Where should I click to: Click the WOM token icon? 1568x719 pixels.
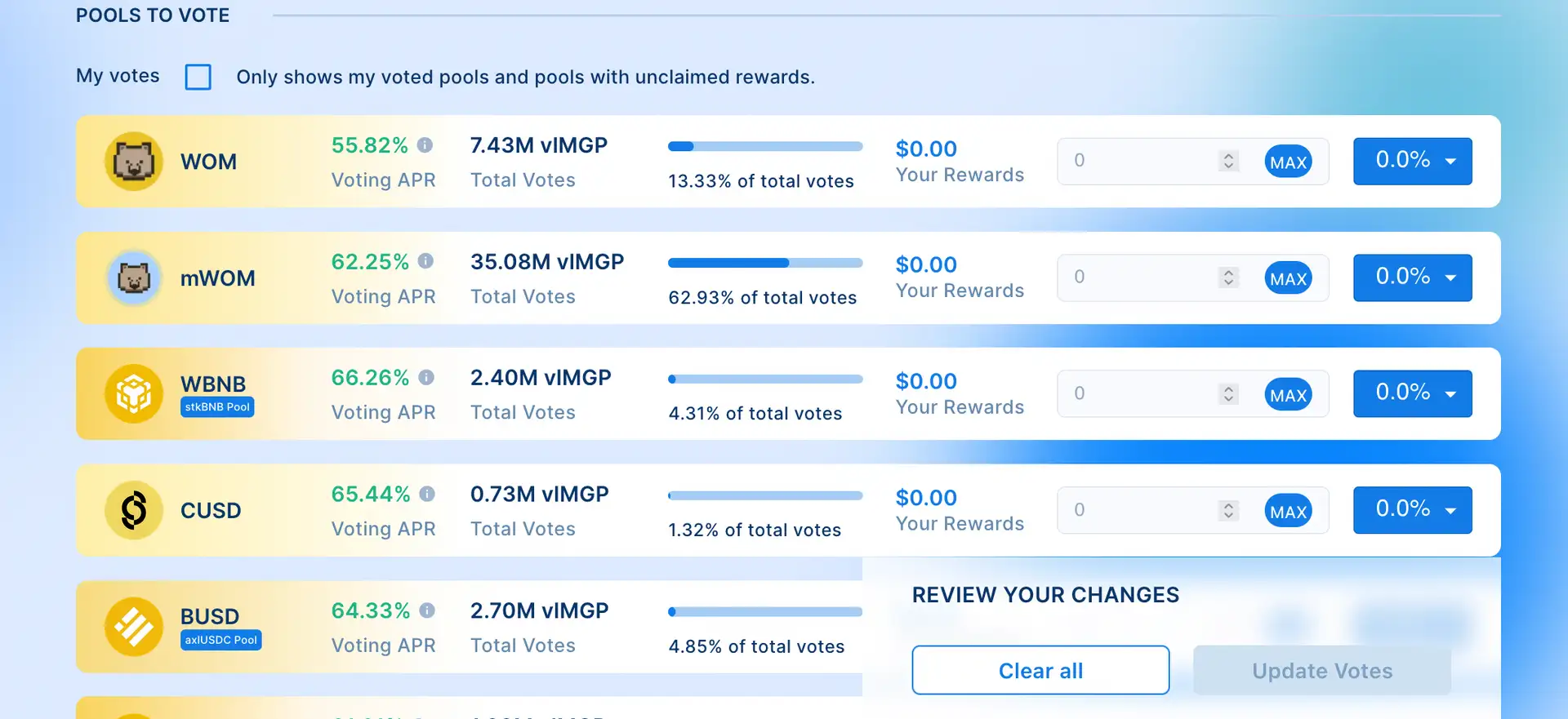134,162
